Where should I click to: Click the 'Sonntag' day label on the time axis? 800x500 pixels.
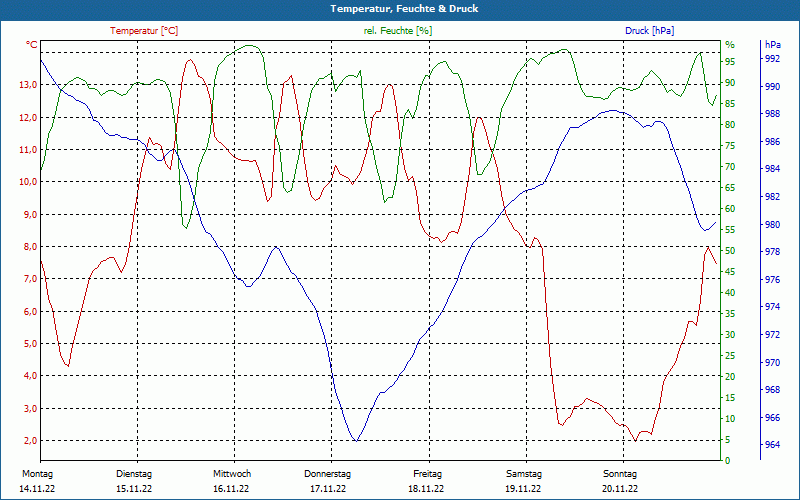click(620, 474)
